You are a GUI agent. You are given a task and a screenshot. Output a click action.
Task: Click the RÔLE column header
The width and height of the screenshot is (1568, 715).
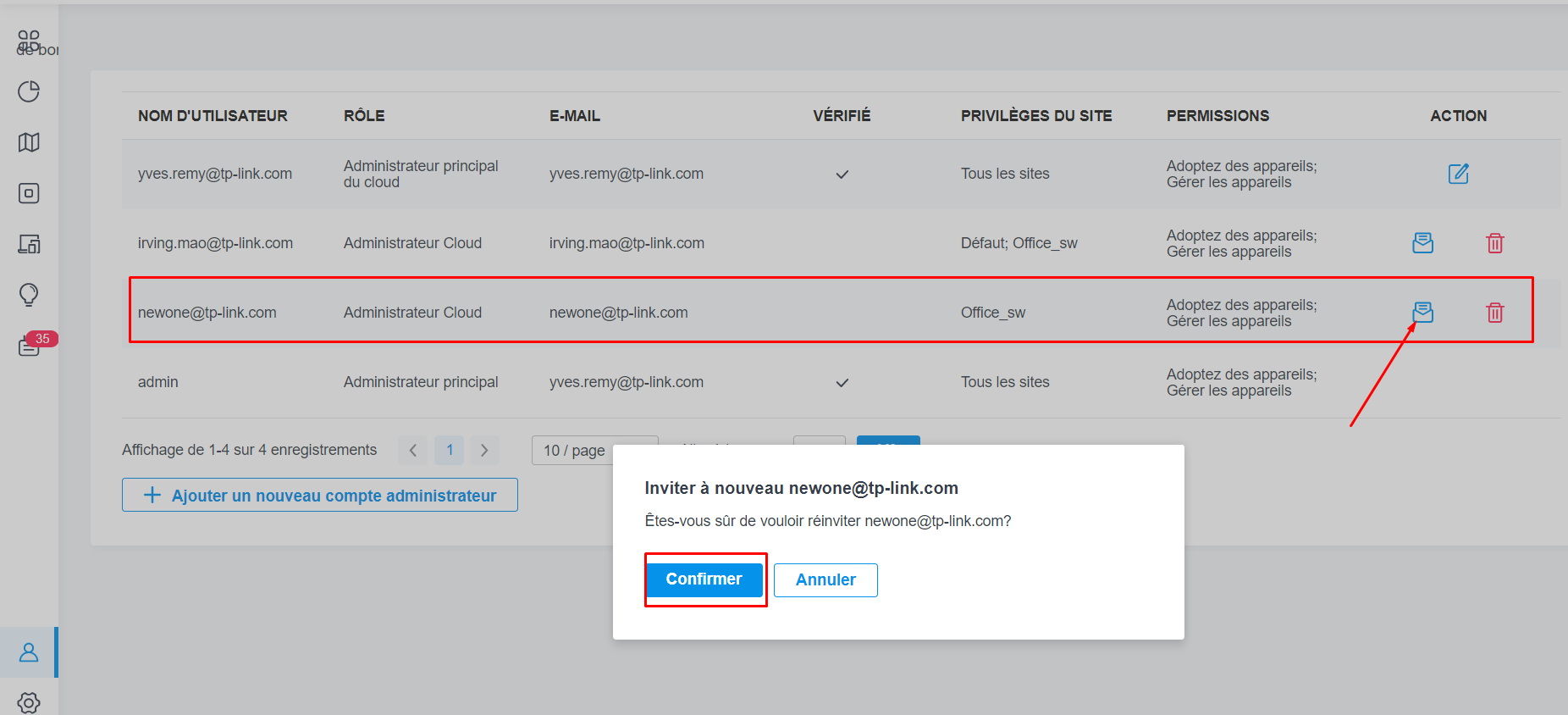pyautogui.click(x=364, y=116)
